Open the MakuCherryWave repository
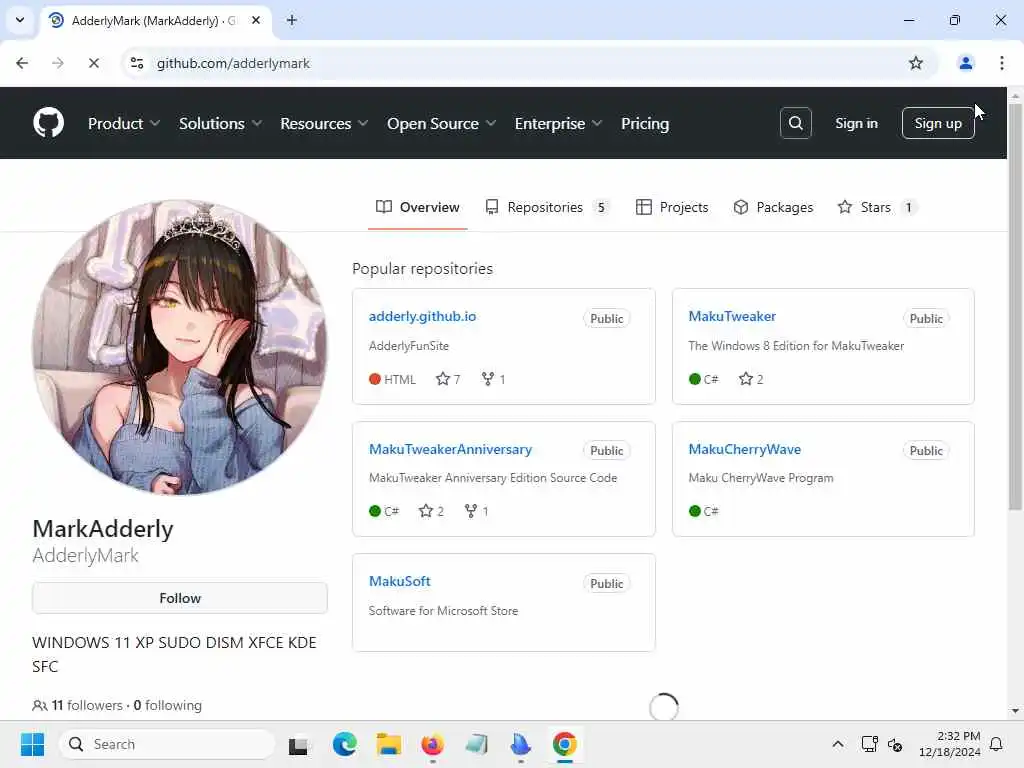1024x768 pixels. click(744, 449)
